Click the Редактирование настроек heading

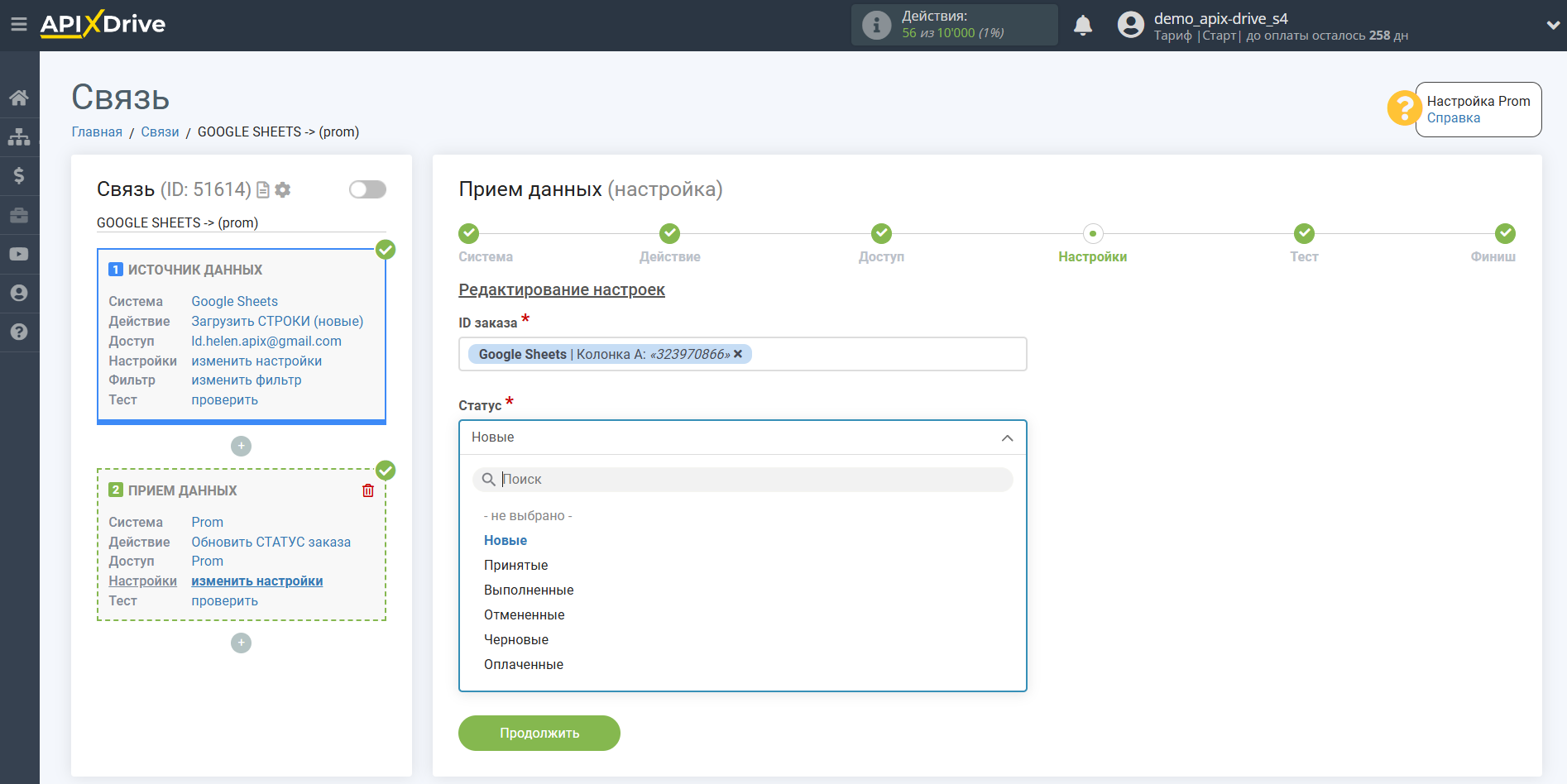[562, 290]
